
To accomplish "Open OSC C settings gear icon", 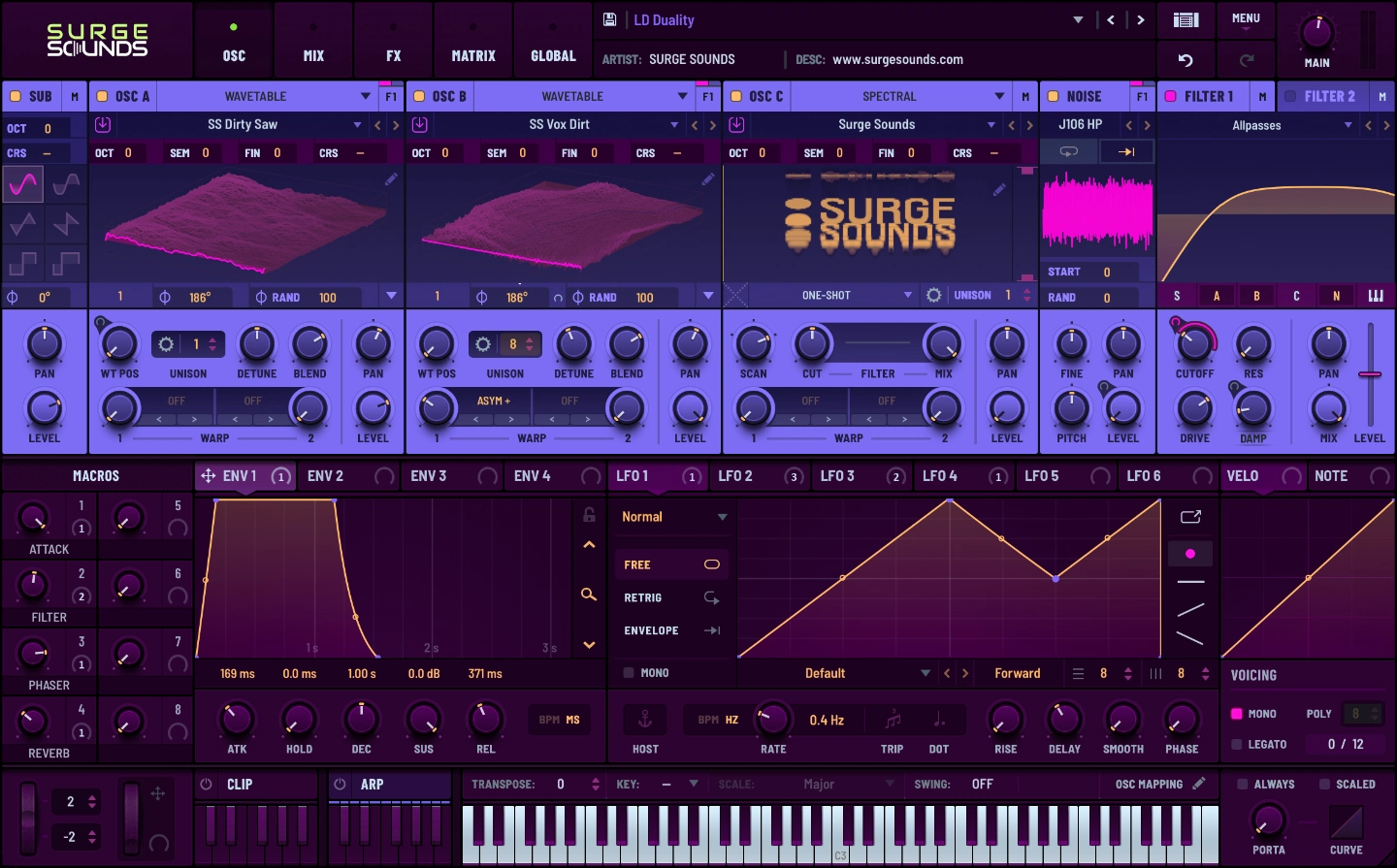I will (x=933, y=295).
